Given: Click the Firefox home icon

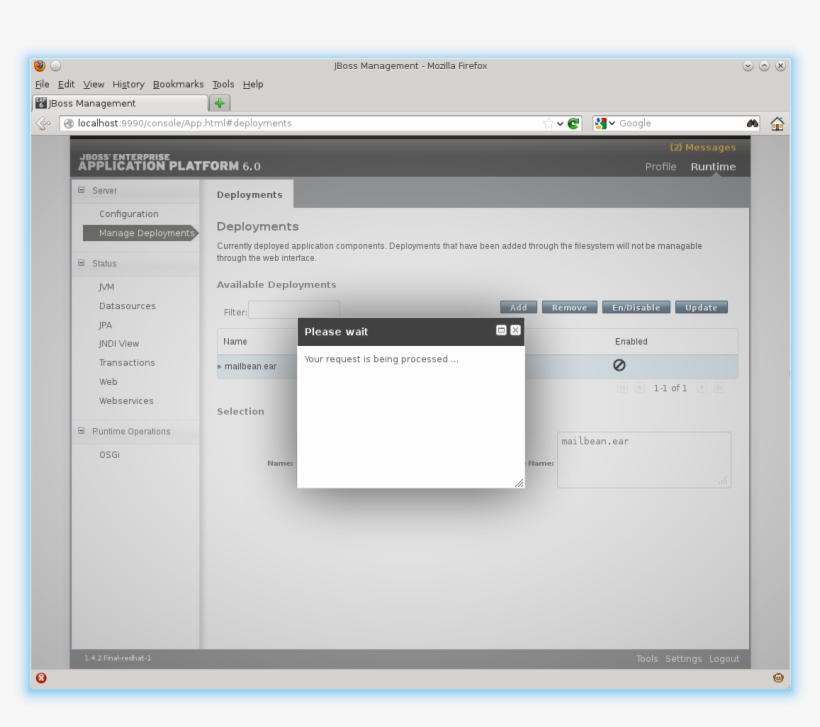Looking at the screenshot, I should click(x=777, y=124).
